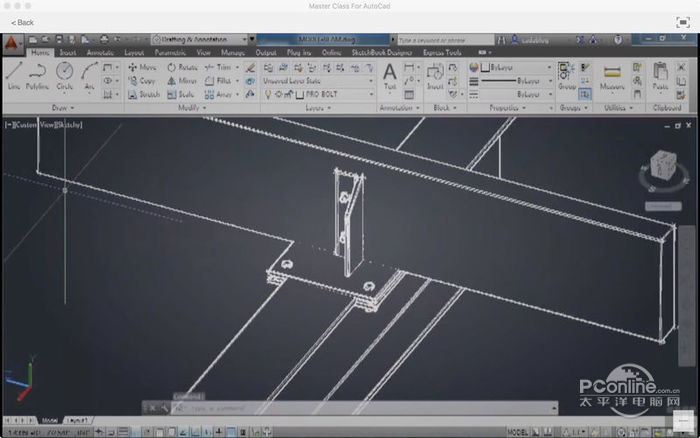Click the ViewCube in the viewport
Viewport: 700px width, 438px height.
click(663, 165)
